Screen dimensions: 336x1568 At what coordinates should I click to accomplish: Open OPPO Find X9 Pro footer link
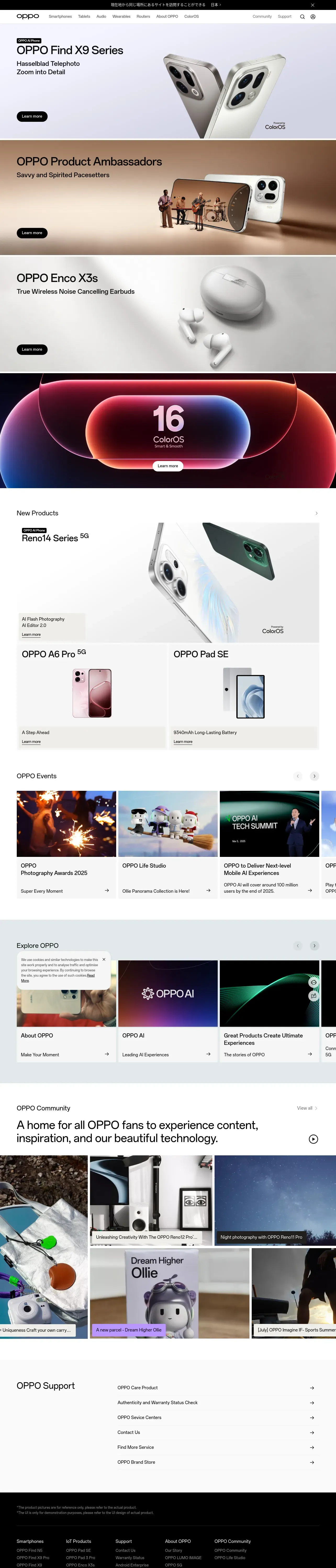(33, 1558)
